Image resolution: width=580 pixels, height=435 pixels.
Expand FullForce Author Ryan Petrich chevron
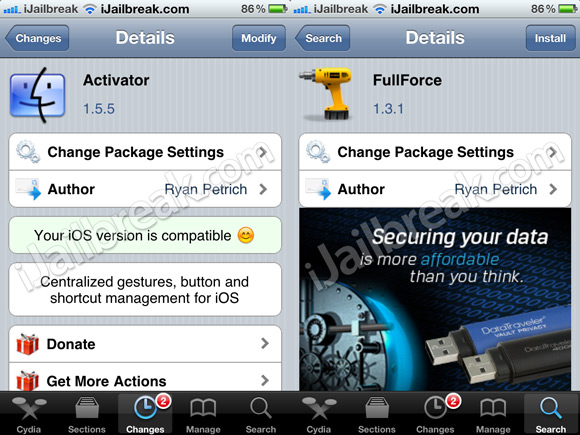pyautogui.click(x=553, y=189)
